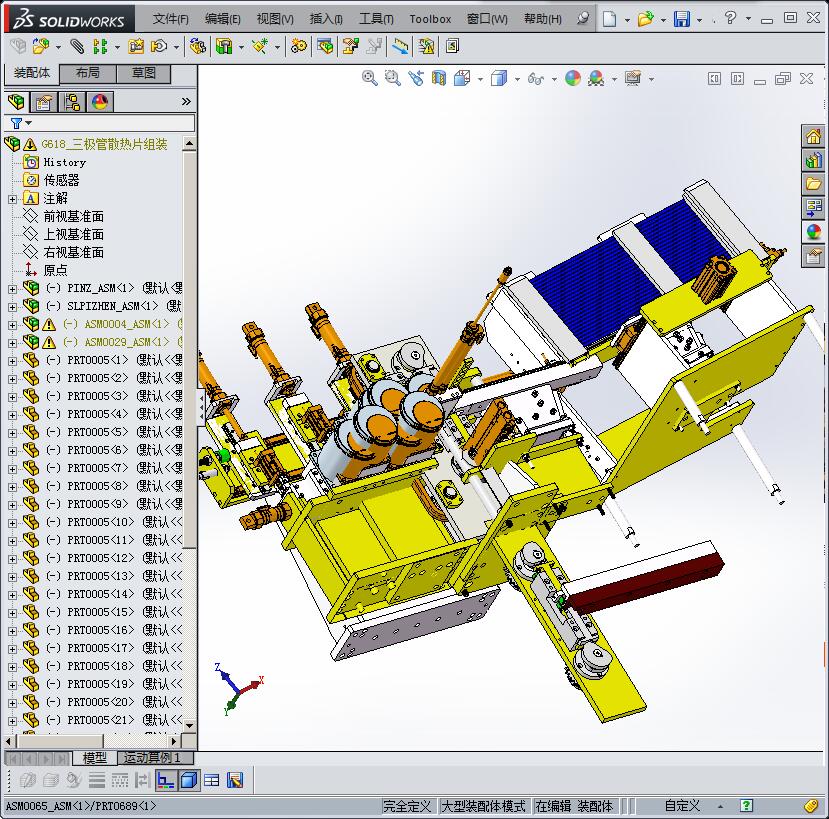Toggle the 2D axes sketch icon in bottom toolbar
This screenshot has height=819, width=829.
pos(165,780)
